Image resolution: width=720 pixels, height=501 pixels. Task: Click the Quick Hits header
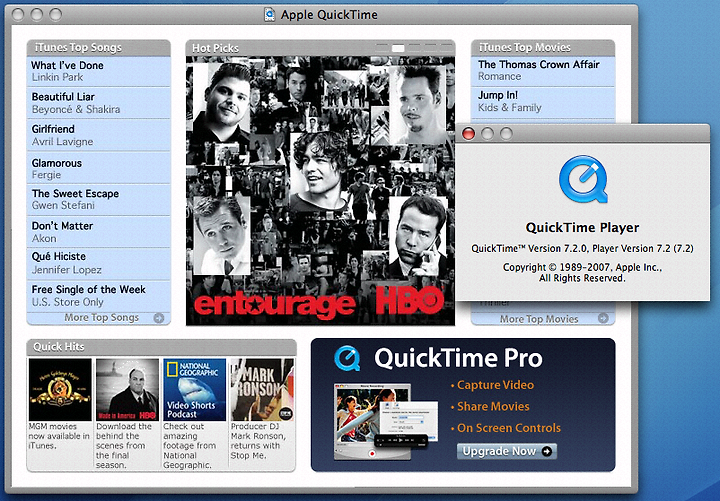click(x=161, y=347)
